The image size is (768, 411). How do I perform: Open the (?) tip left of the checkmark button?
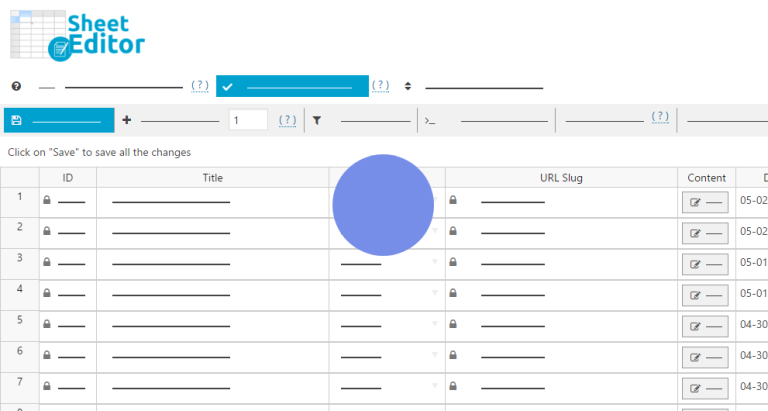(200, 86)
